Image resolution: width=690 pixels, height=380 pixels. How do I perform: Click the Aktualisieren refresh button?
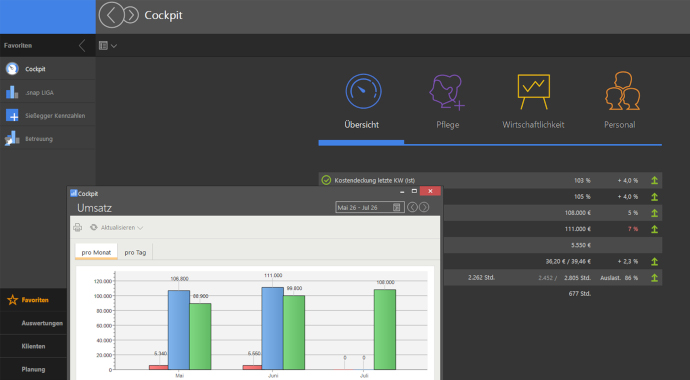[x=114, y=227]
